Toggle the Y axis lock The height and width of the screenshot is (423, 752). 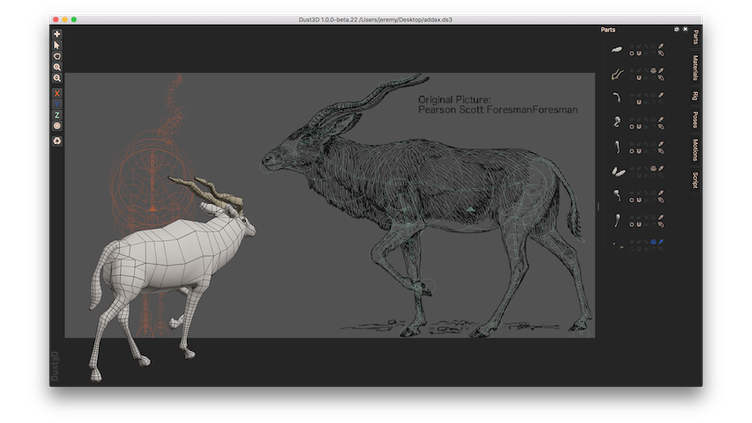coord(57,104)
